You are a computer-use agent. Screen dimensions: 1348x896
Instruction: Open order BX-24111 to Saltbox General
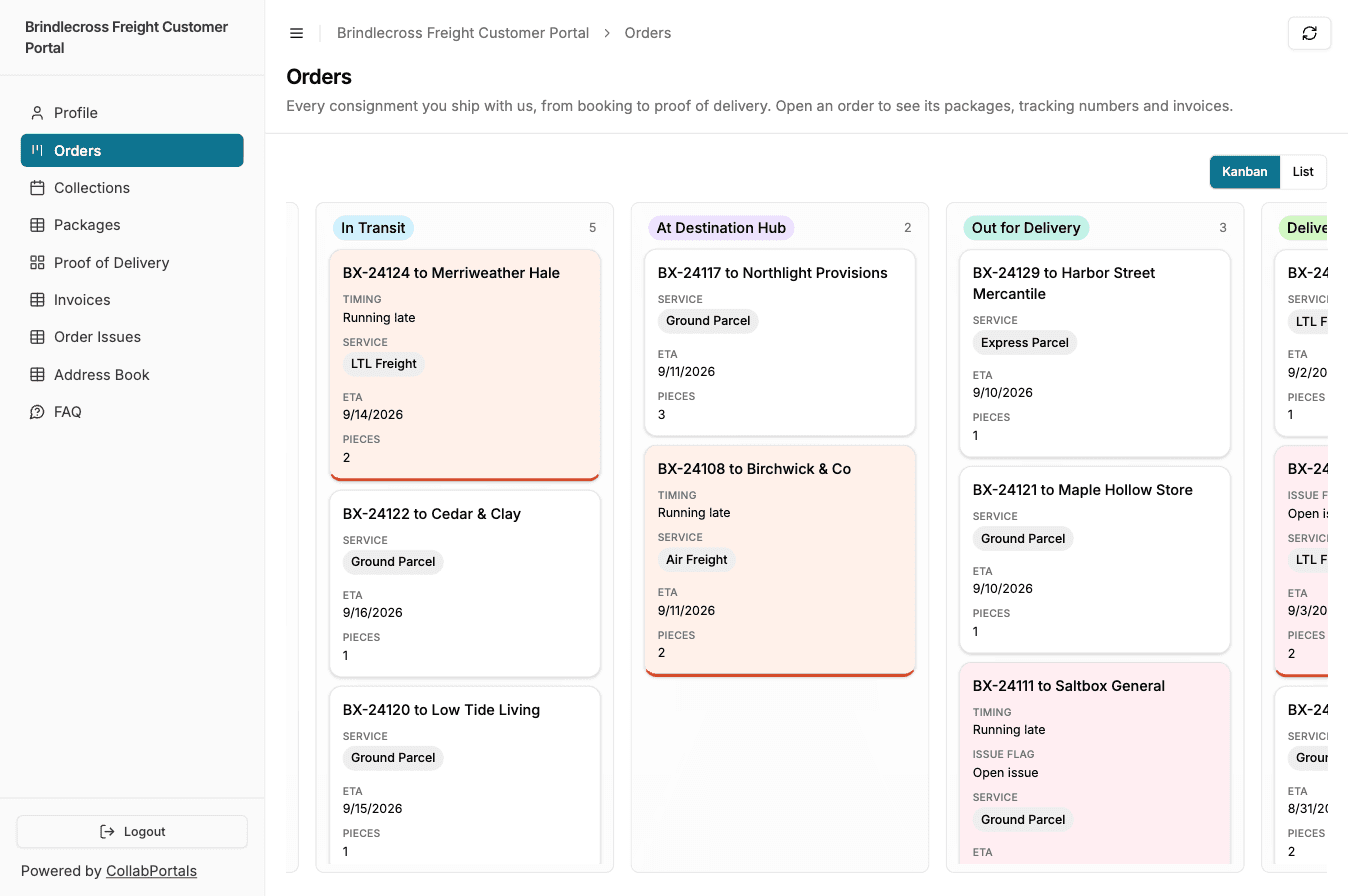click(1095, 764)
